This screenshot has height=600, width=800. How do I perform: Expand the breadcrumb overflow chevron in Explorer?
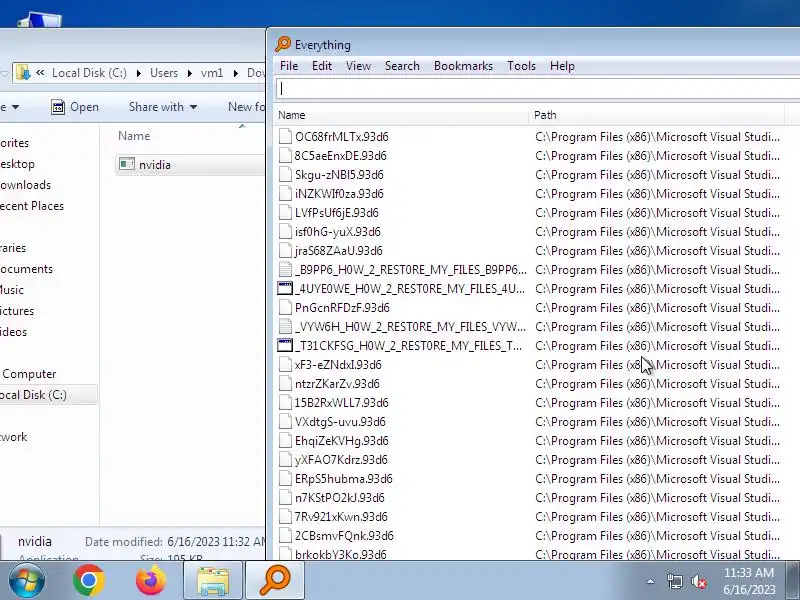pyautogui.click(x=40, y=73)
